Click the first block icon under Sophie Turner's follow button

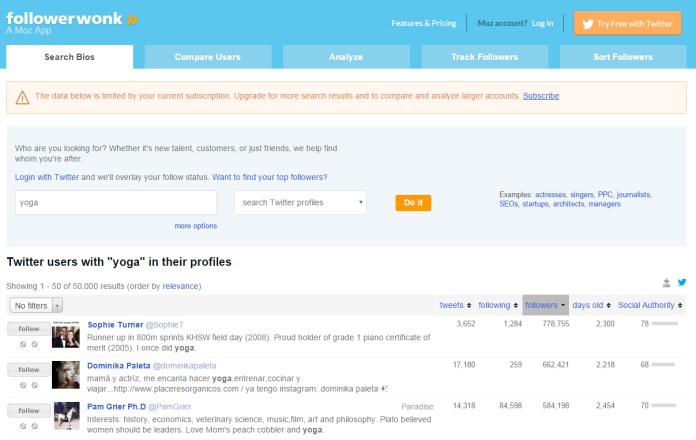point(23,344)
